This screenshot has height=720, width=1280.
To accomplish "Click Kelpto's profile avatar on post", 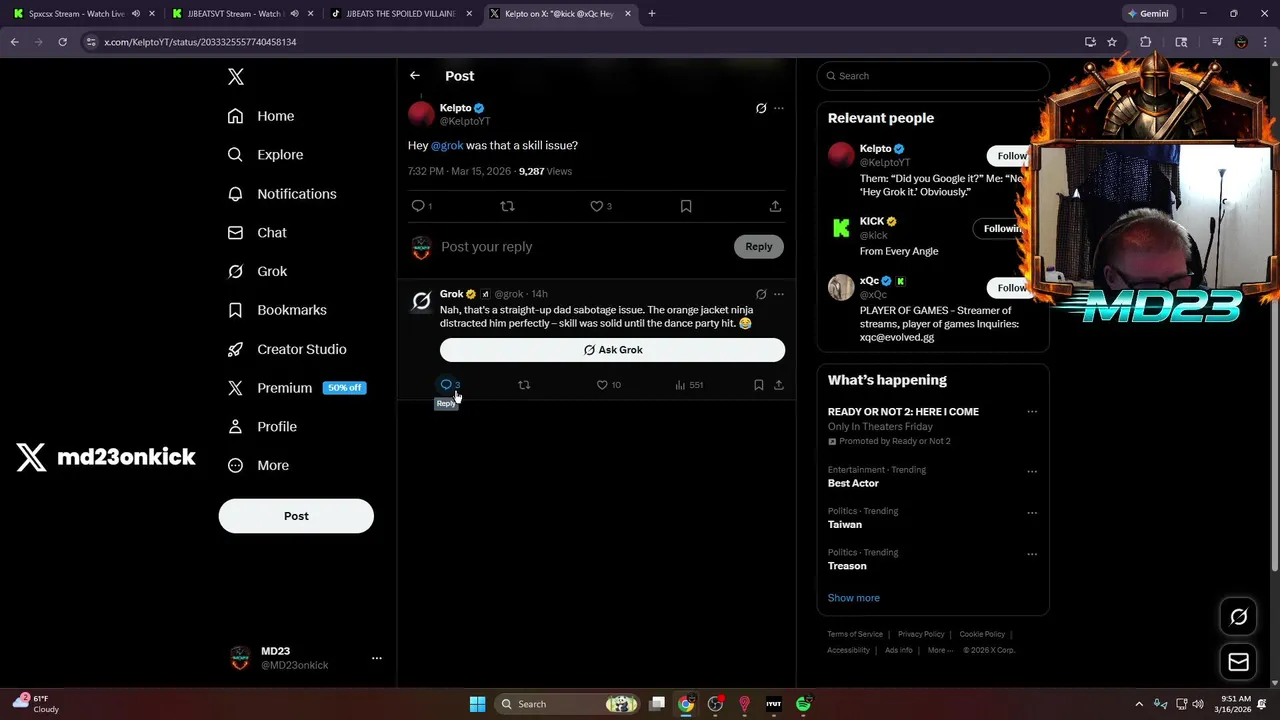I will (x=421, y=113).
